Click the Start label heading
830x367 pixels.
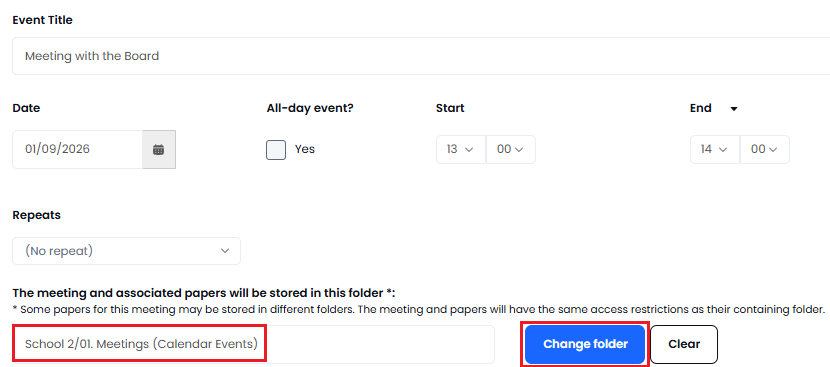450,108
